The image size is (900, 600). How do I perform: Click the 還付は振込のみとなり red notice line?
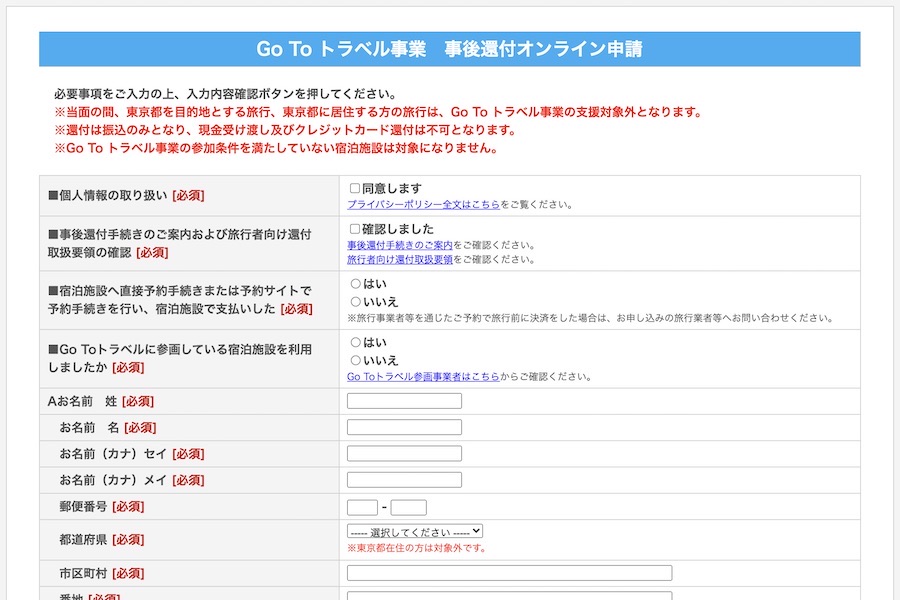(x=285, y=130)
